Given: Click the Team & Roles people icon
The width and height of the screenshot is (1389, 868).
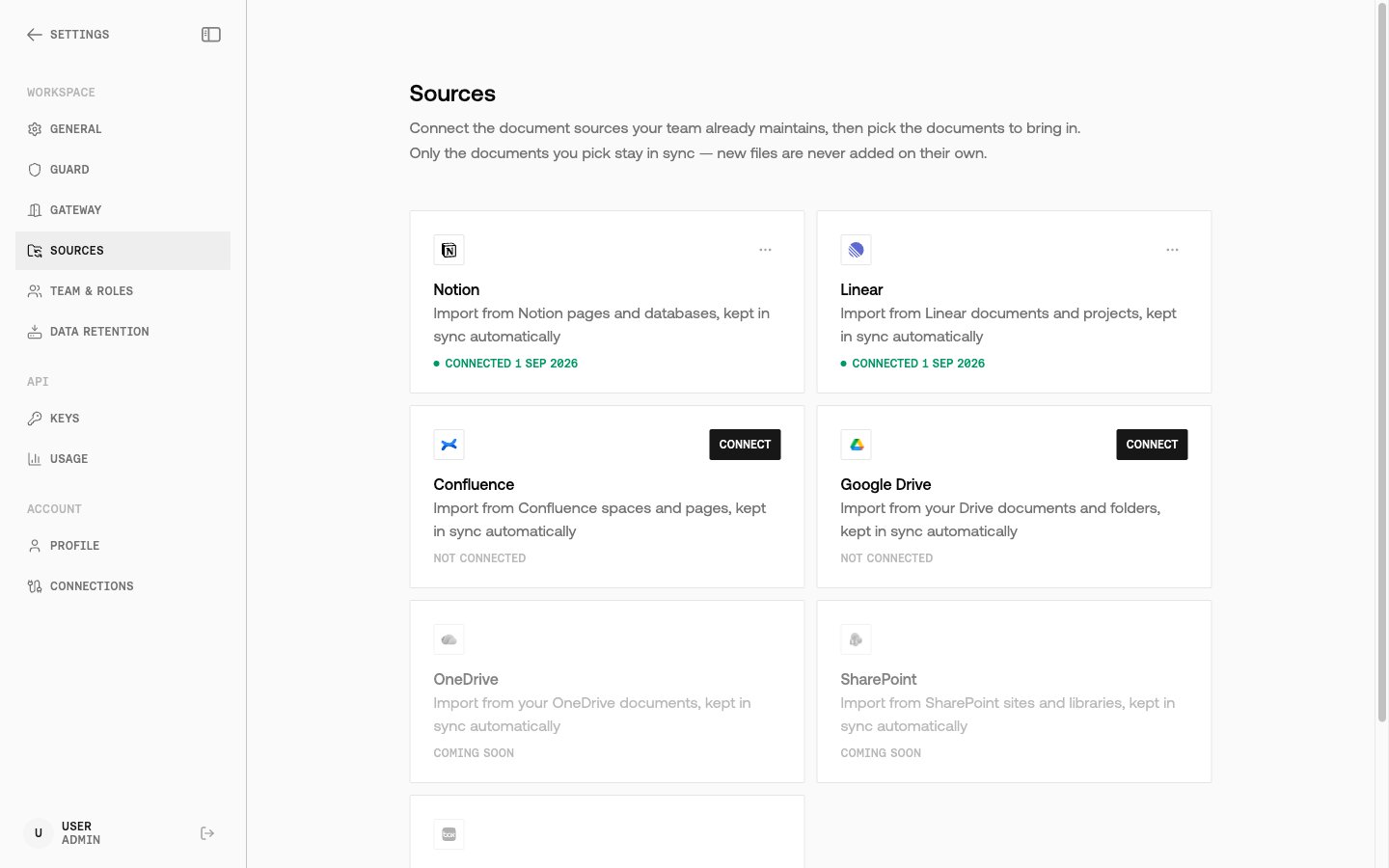Looking at the screenshot, I should click(x=35, y=291).
